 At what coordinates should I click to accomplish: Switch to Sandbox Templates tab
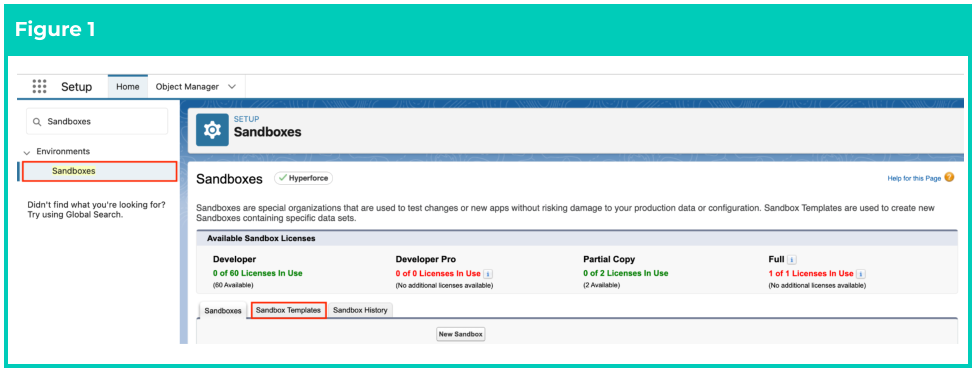(289, 310)
